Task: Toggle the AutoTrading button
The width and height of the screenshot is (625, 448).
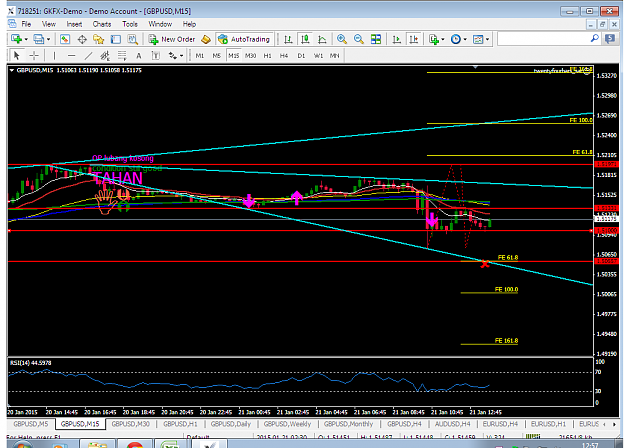Action: pos(244,39)
